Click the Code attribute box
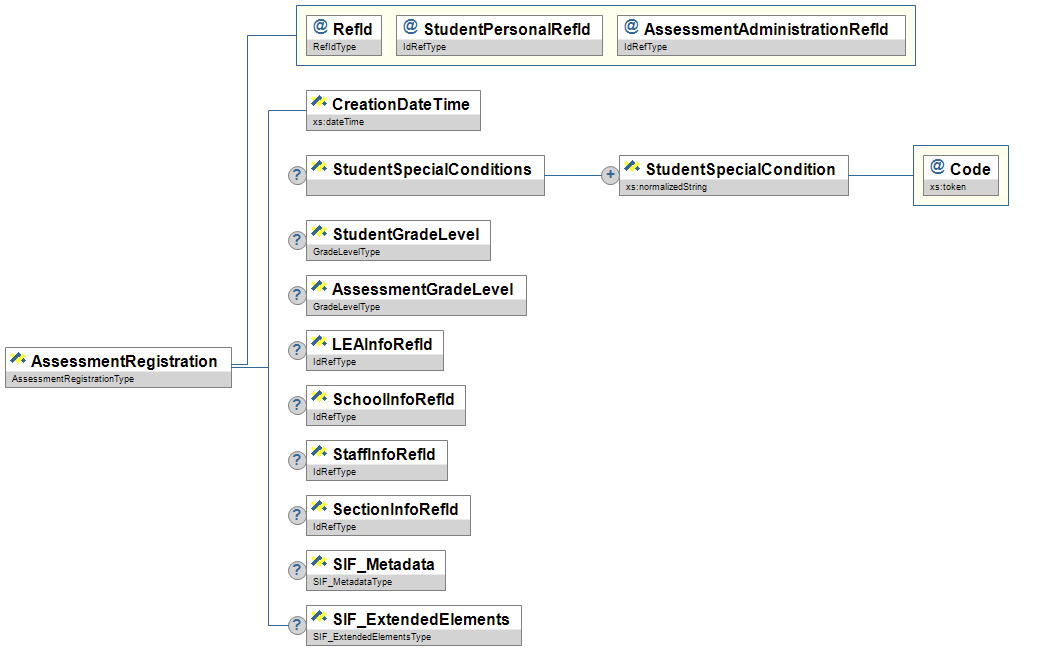 pyautogui.click(x=960, y=169)
